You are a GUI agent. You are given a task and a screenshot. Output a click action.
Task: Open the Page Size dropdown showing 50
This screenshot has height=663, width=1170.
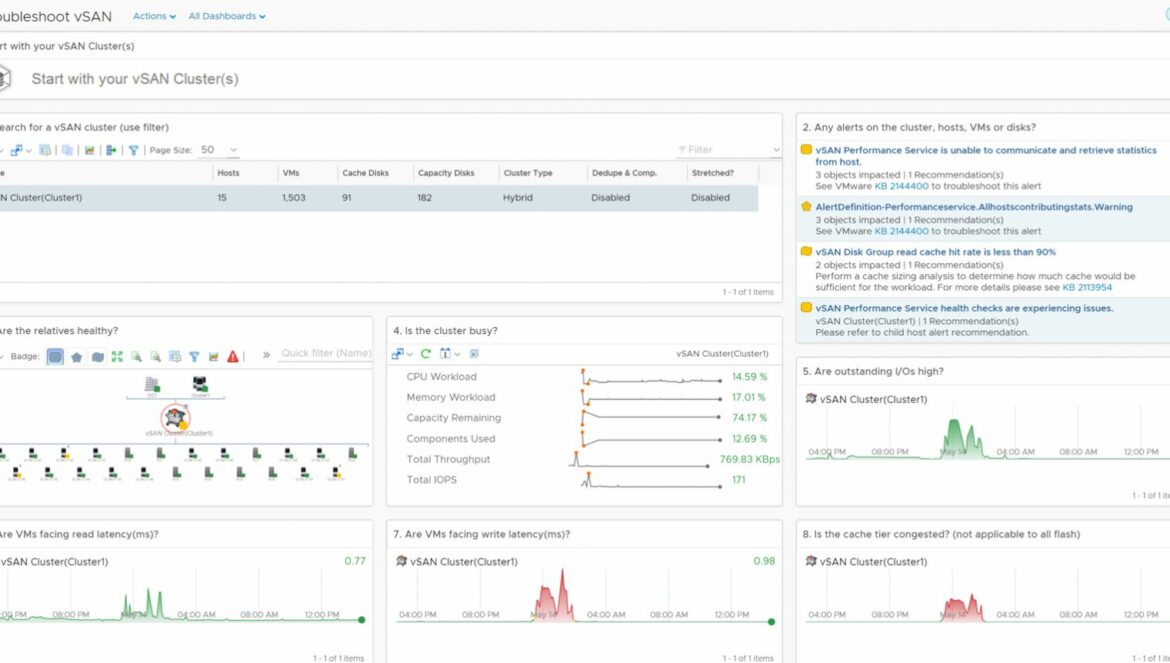tap(218, 150)
